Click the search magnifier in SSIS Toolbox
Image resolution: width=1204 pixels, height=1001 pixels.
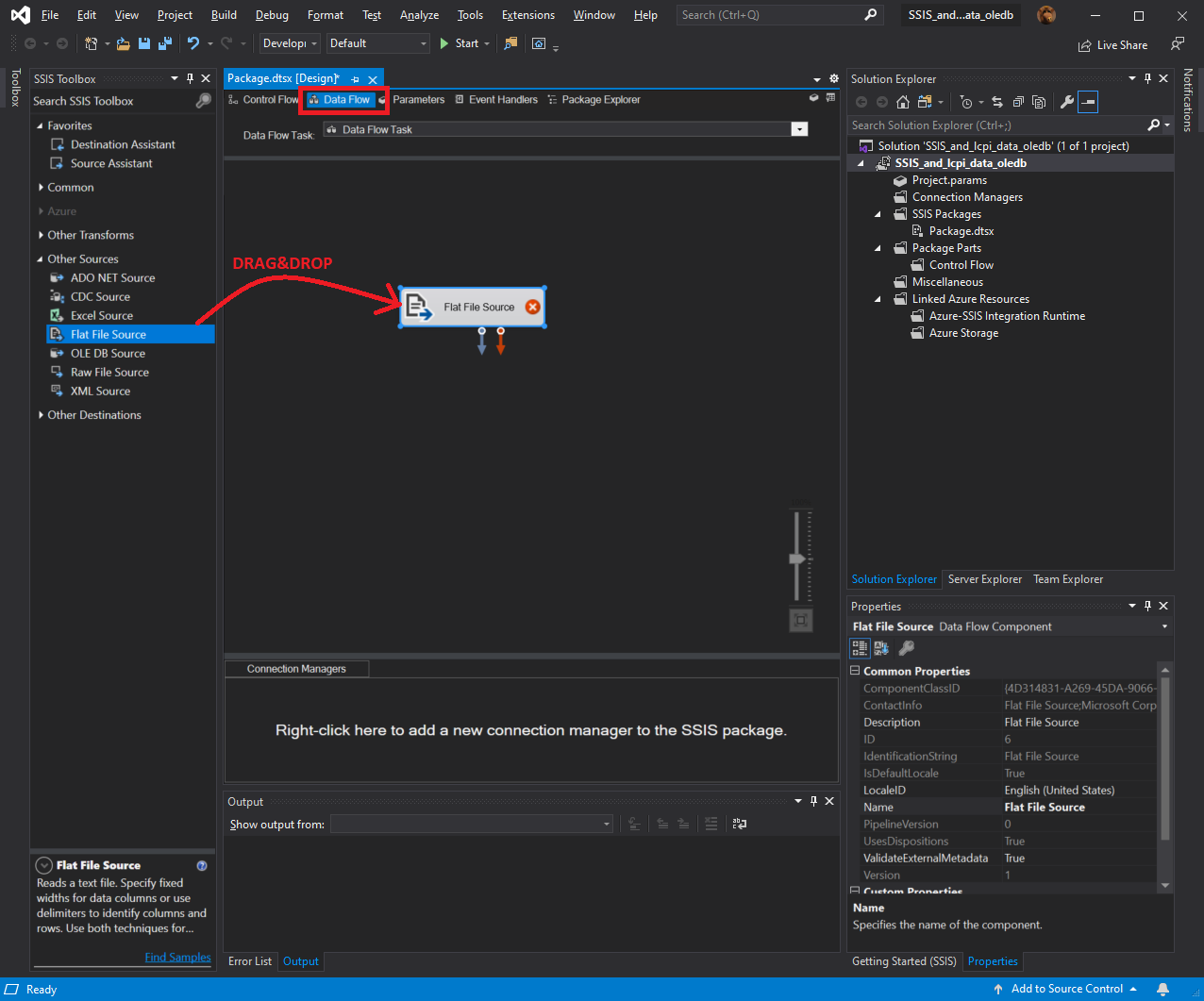coord(203,101)
